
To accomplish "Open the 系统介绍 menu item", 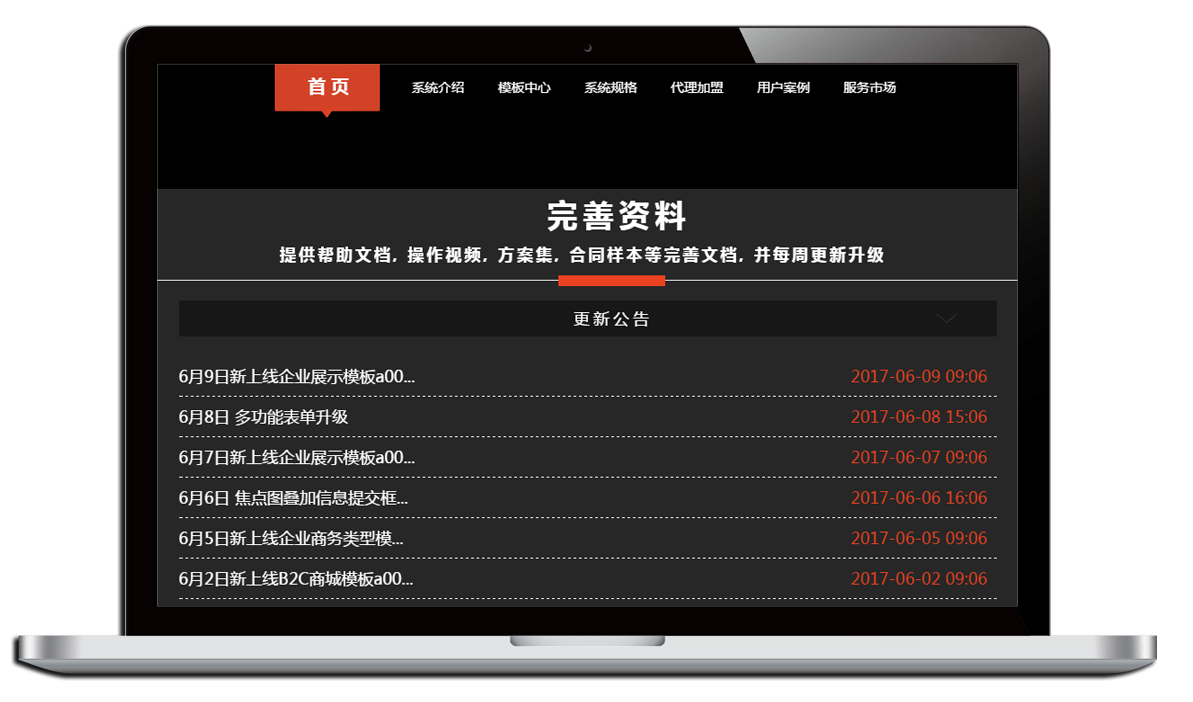I will (438, 88).
